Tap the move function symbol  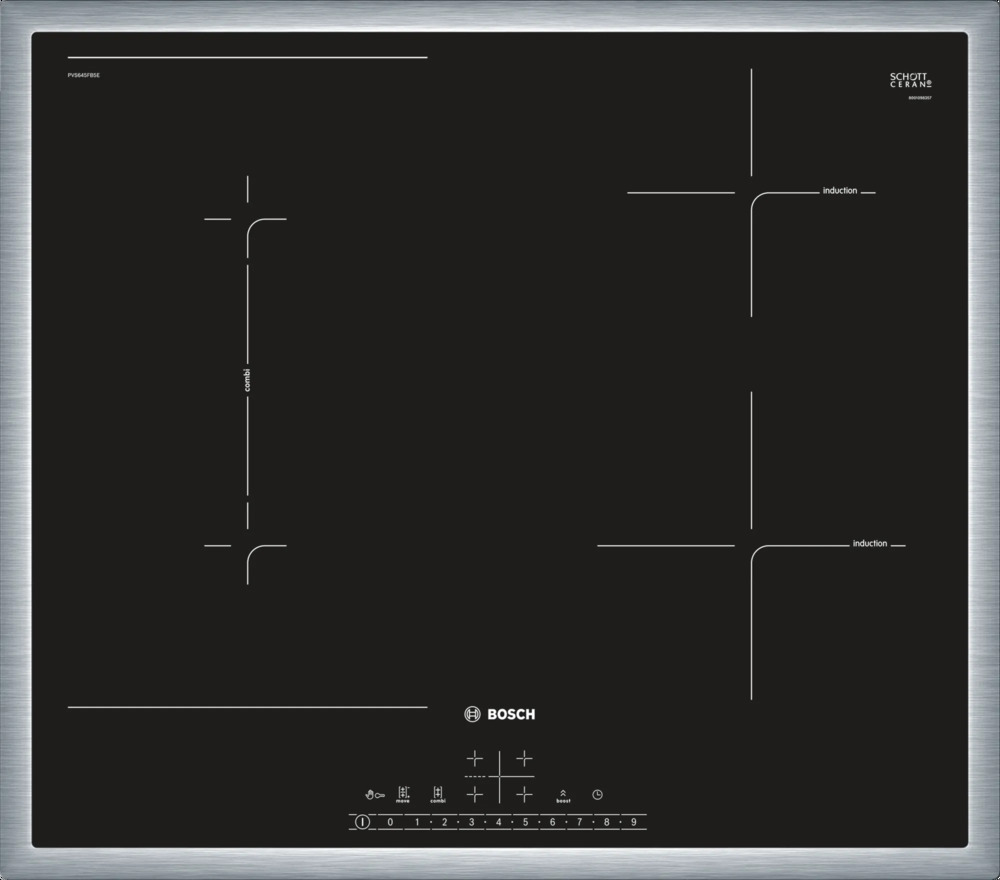tap(403, 795)
